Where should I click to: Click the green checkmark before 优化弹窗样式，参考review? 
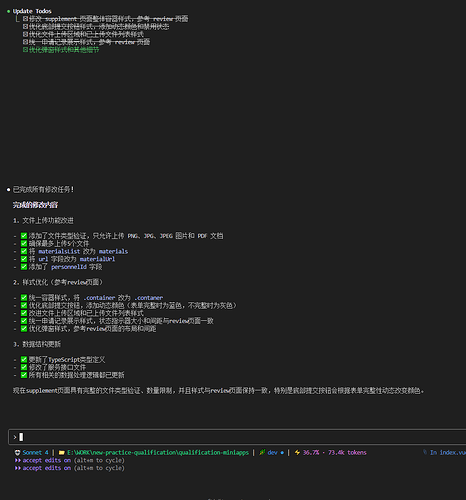pyautogui.click(x=24, y=328)
